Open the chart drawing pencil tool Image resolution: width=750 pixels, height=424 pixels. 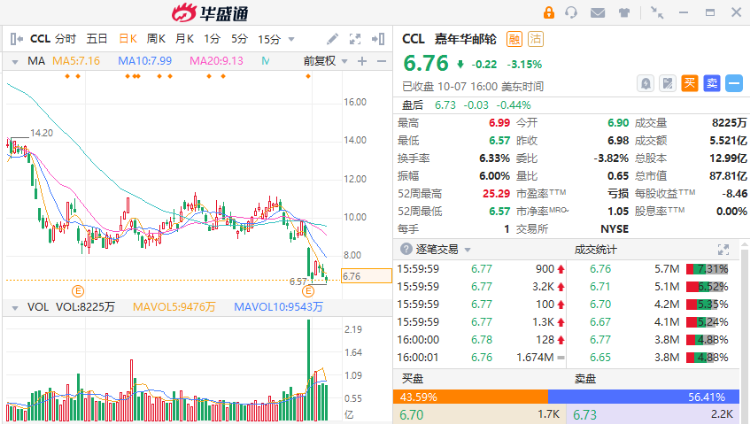coord(332,39)
